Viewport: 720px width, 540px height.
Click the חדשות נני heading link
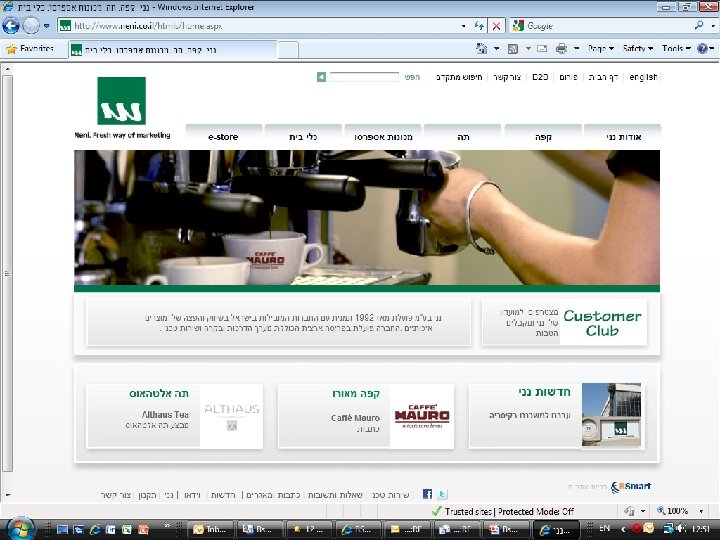[x=545, y=392]
